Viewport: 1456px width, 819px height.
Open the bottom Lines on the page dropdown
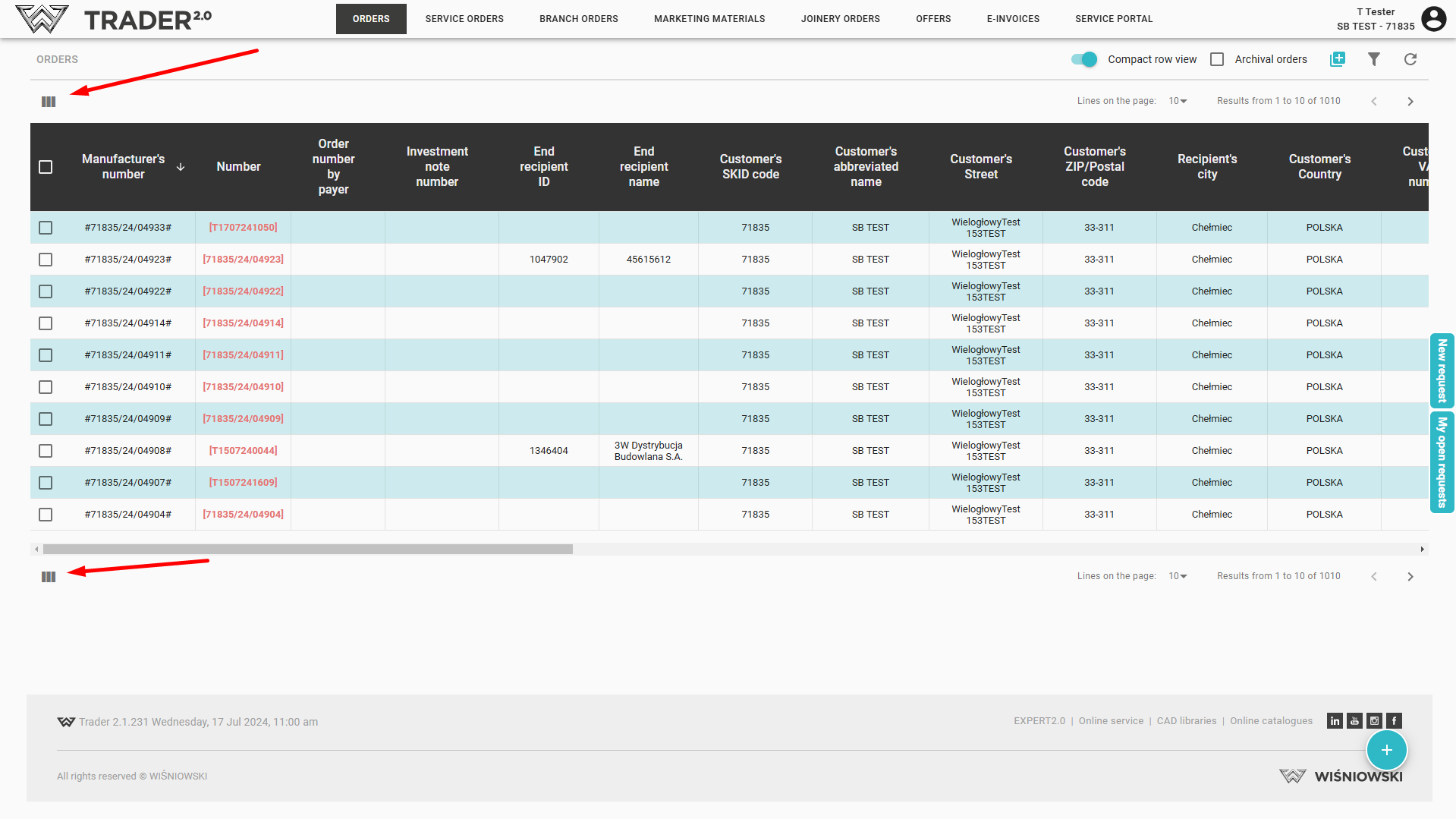[1178, 576]
